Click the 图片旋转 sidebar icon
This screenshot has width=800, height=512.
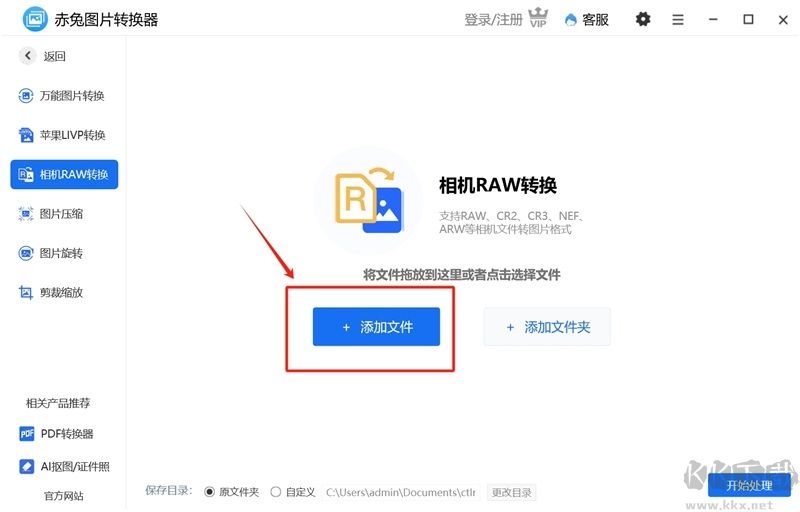click(26, 253)
